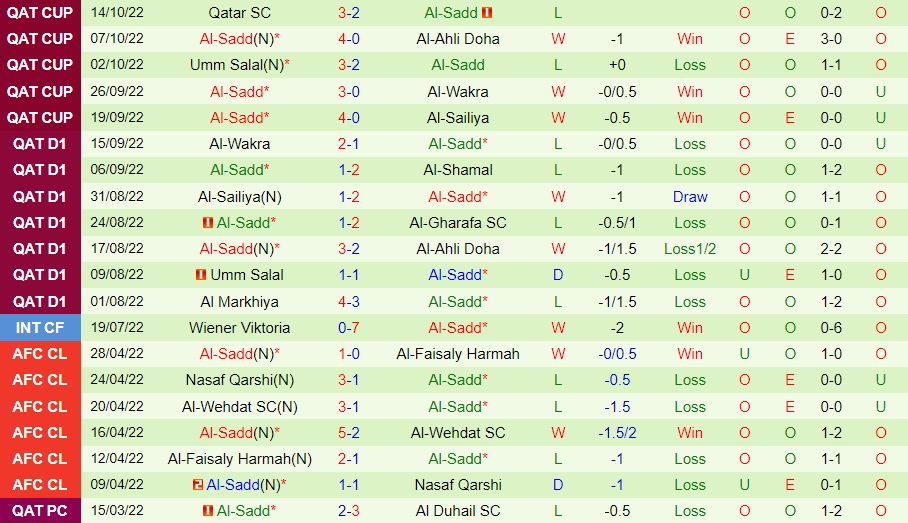Click the QAT PC competition badge
This screenshot has height=523, width=908.
pyautogui.click(x=41, y=511)
